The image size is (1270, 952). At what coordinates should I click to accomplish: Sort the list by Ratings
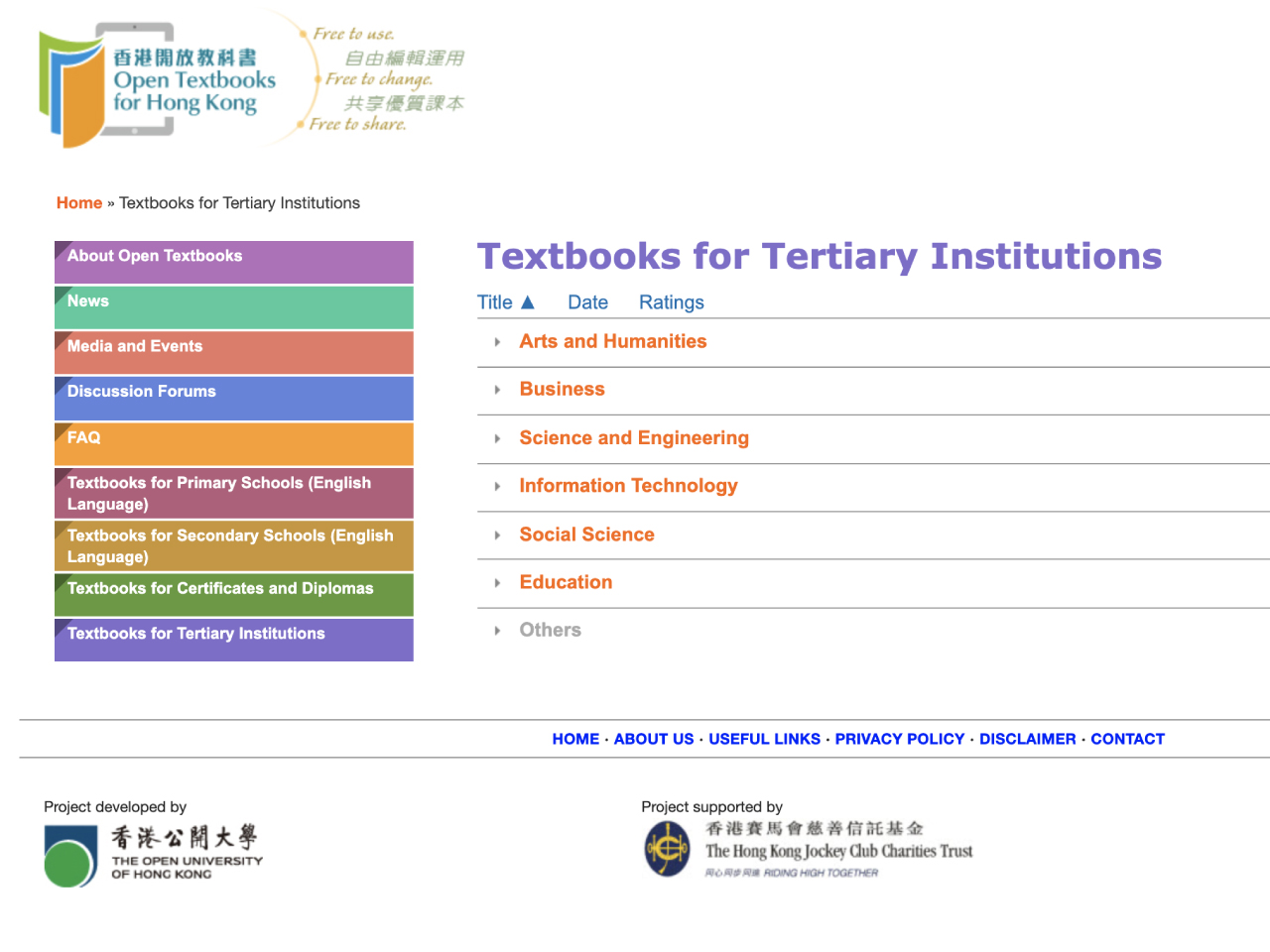pyautogui.click(x=671, y=302)
